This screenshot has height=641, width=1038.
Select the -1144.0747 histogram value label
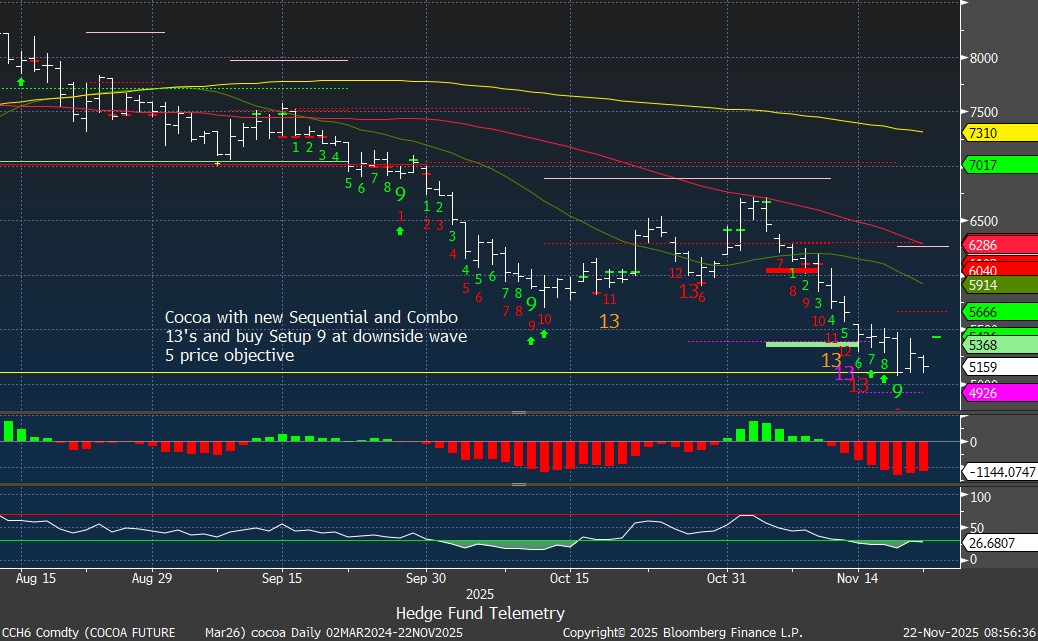(x=997, y=471)
